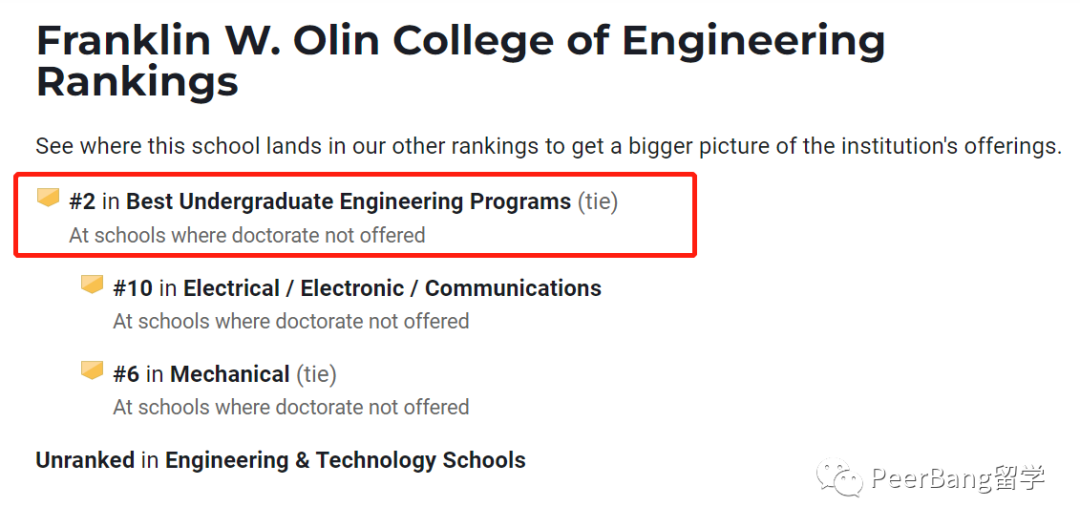1080x528 pixels.
Task: Click the #6 rank number
Action: tap(126, 374)
